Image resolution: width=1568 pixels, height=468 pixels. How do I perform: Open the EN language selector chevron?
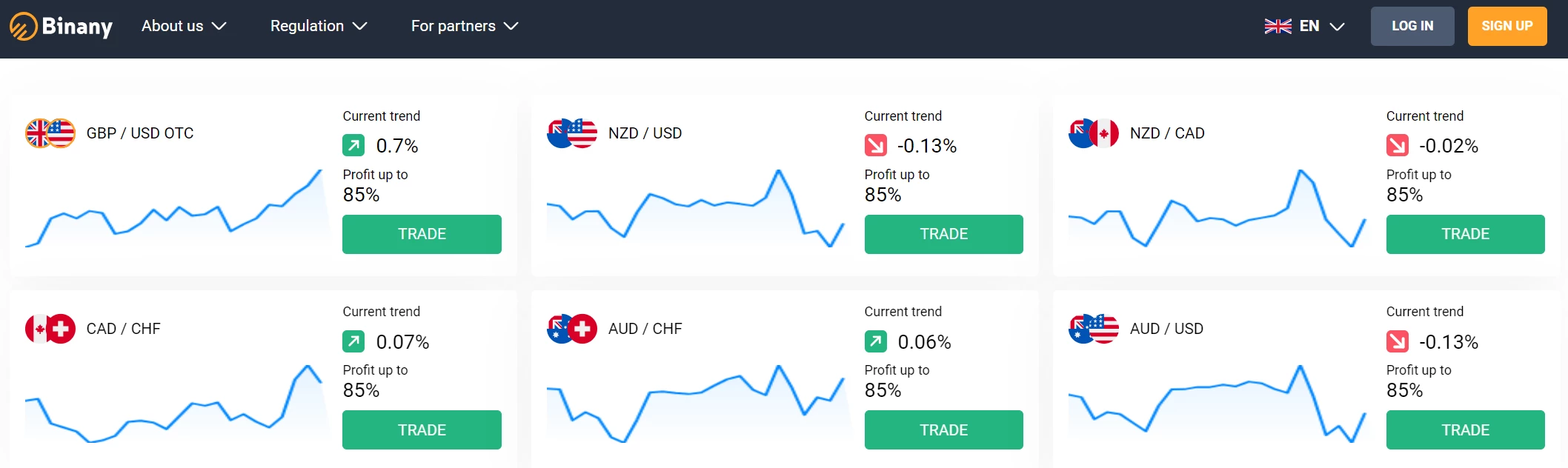[1337, 27]
